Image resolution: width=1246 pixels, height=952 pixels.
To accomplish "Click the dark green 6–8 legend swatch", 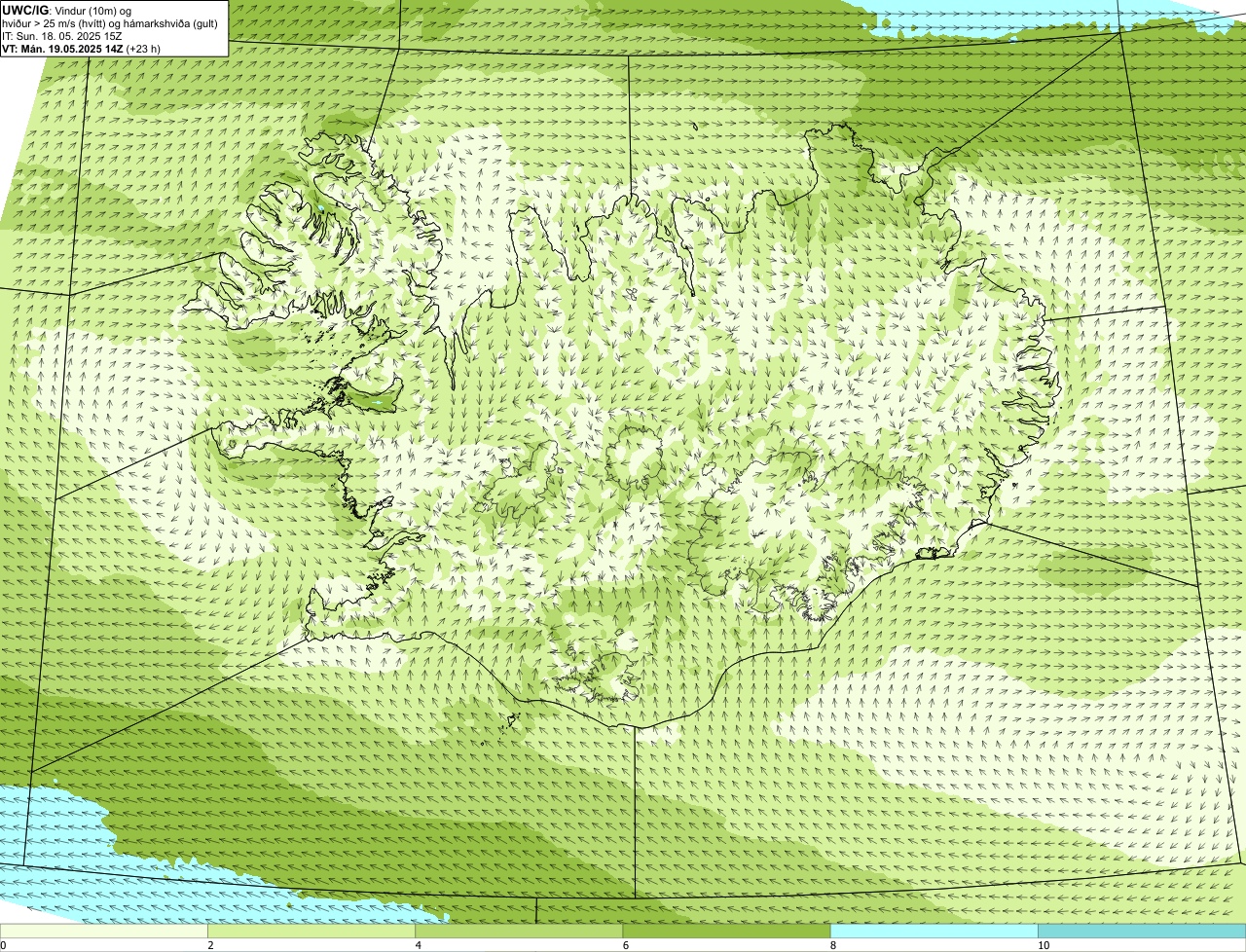I will coord(727,931).
